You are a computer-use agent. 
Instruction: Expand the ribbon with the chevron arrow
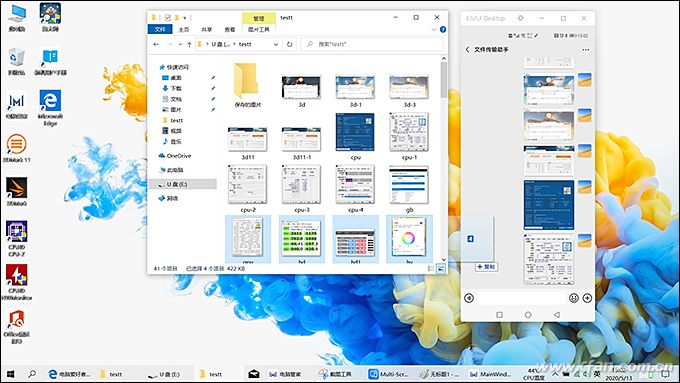434,29
